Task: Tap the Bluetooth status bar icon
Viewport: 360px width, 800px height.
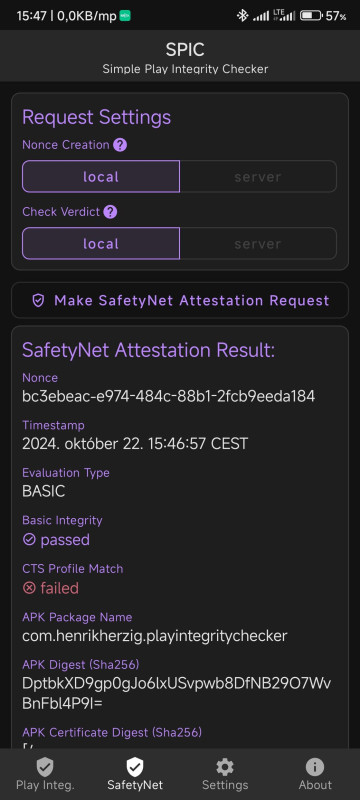Action: click(242, 15)
